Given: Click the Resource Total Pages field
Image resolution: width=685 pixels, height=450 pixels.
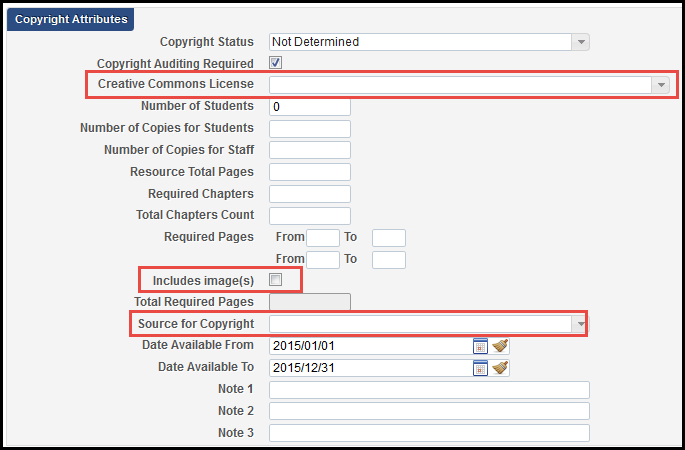Looking at the screenshot, I should point(310,172).
